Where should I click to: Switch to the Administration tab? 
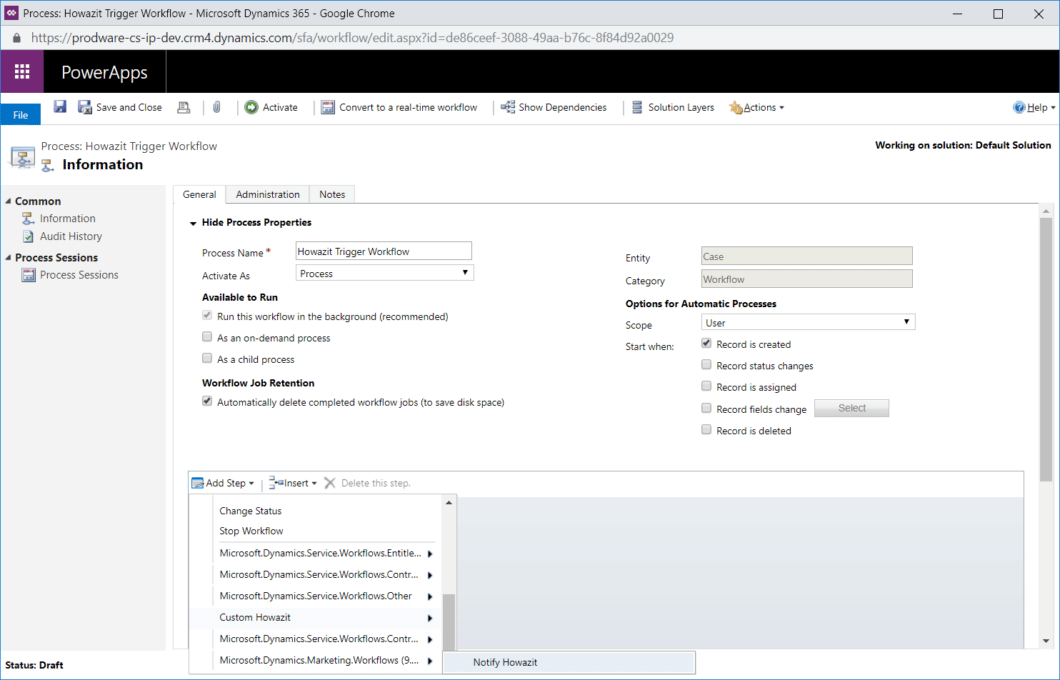pos(268,194)
